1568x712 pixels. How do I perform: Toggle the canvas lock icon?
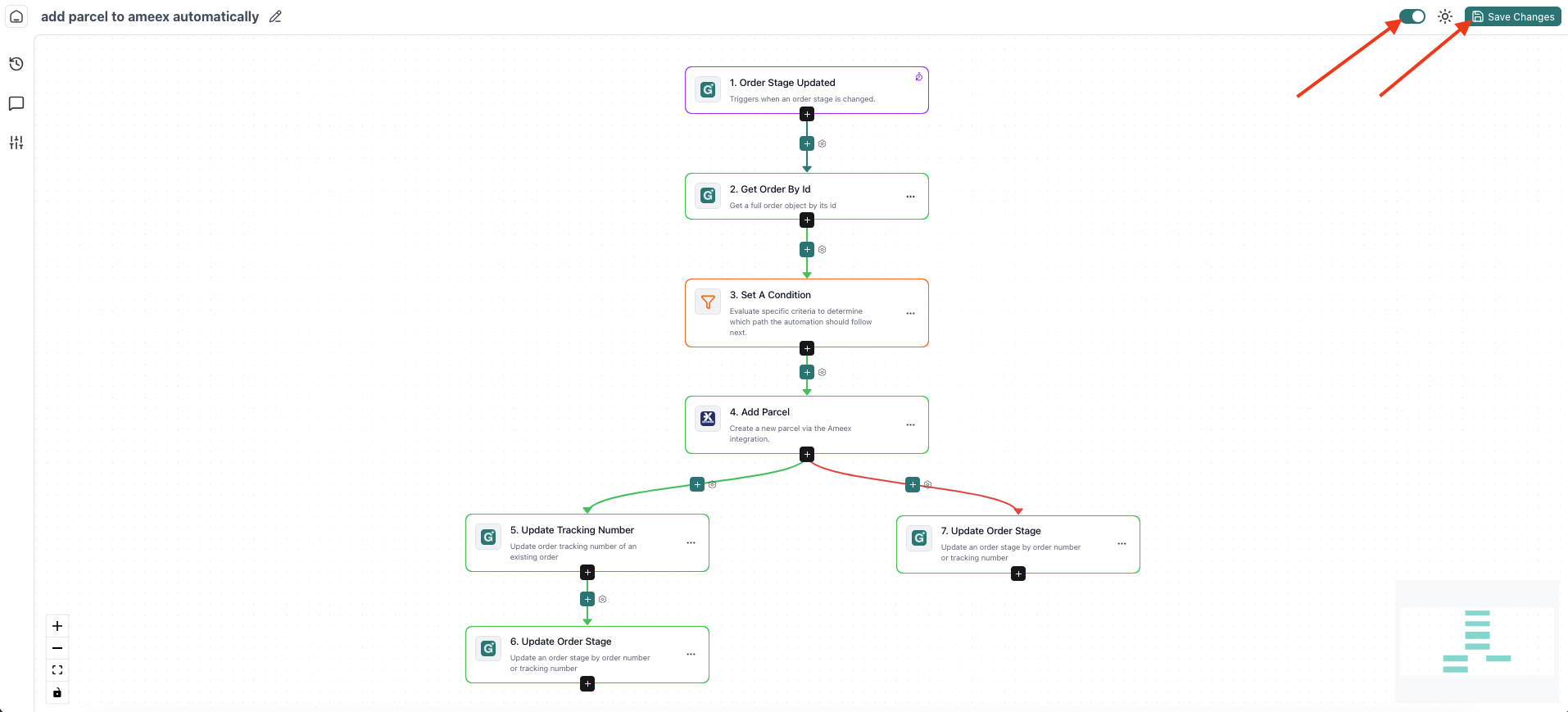[57, 692]
